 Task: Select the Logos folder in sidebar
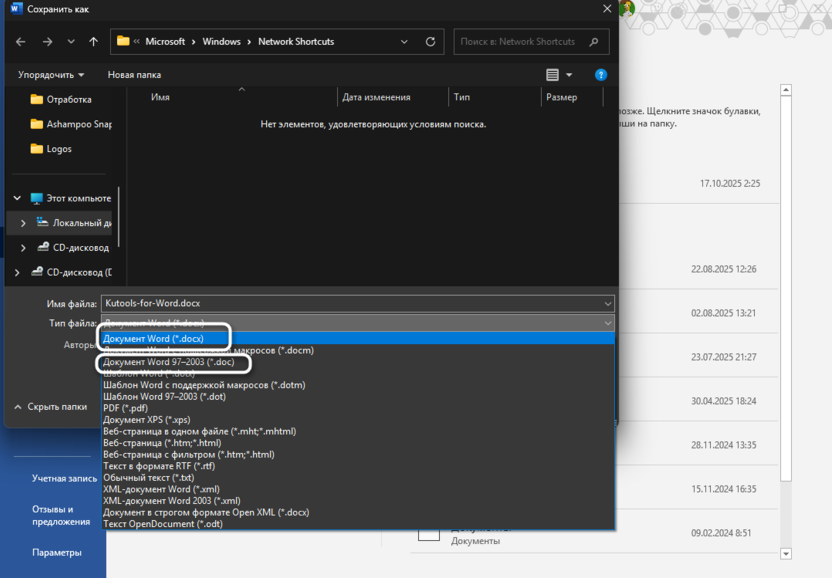pos(58,149)
